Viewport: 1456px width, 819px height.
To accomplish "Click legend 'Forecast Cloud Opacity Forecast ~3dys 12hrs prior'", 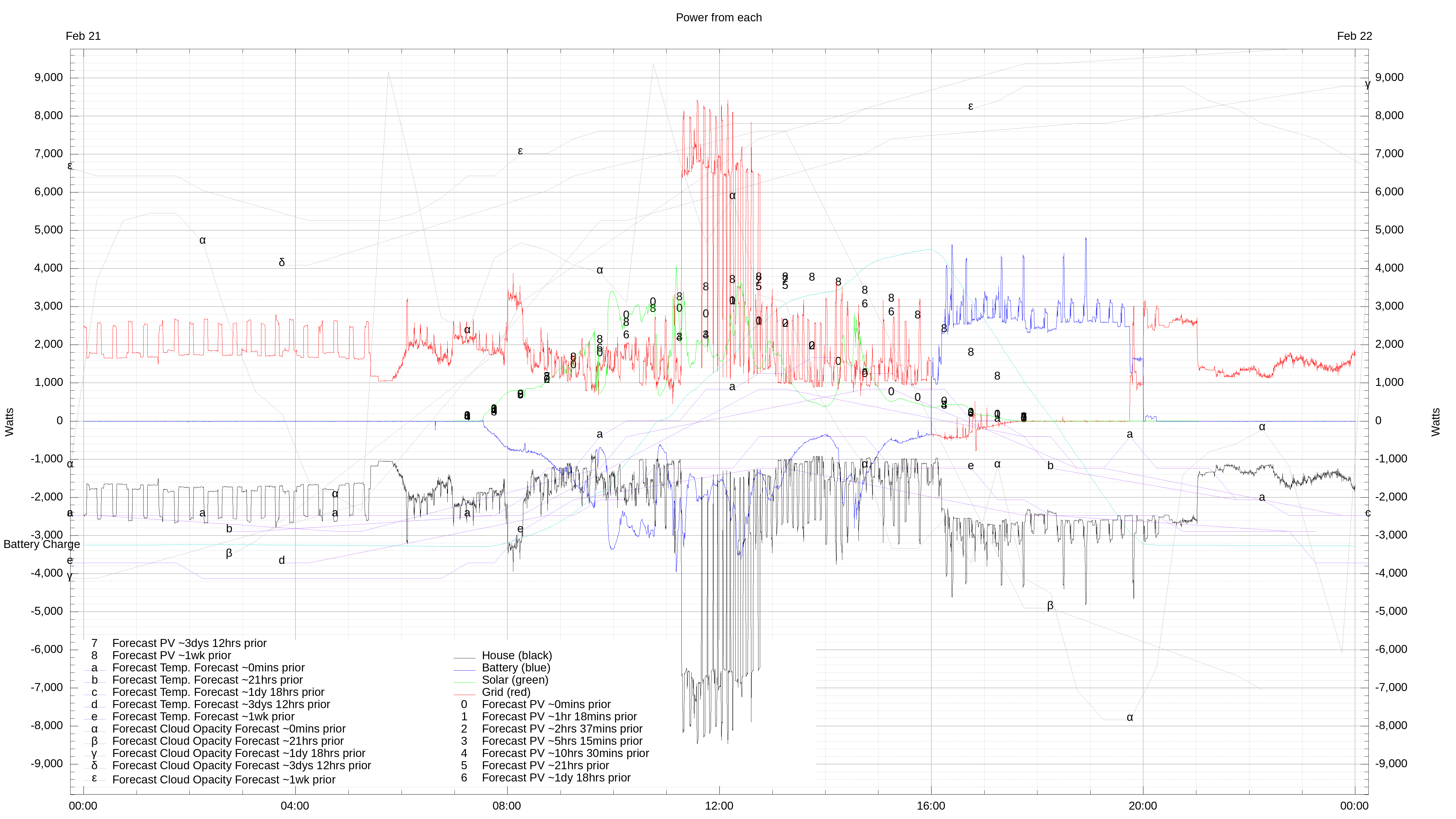I will point(241,766).
